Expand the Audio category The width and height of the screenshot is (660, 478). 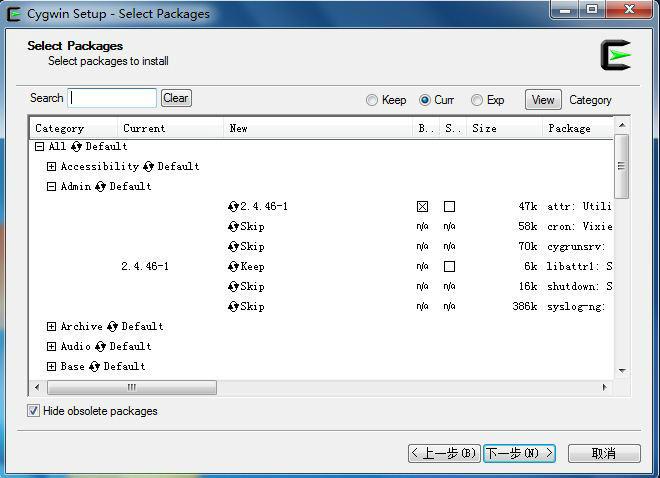point(52,347)
